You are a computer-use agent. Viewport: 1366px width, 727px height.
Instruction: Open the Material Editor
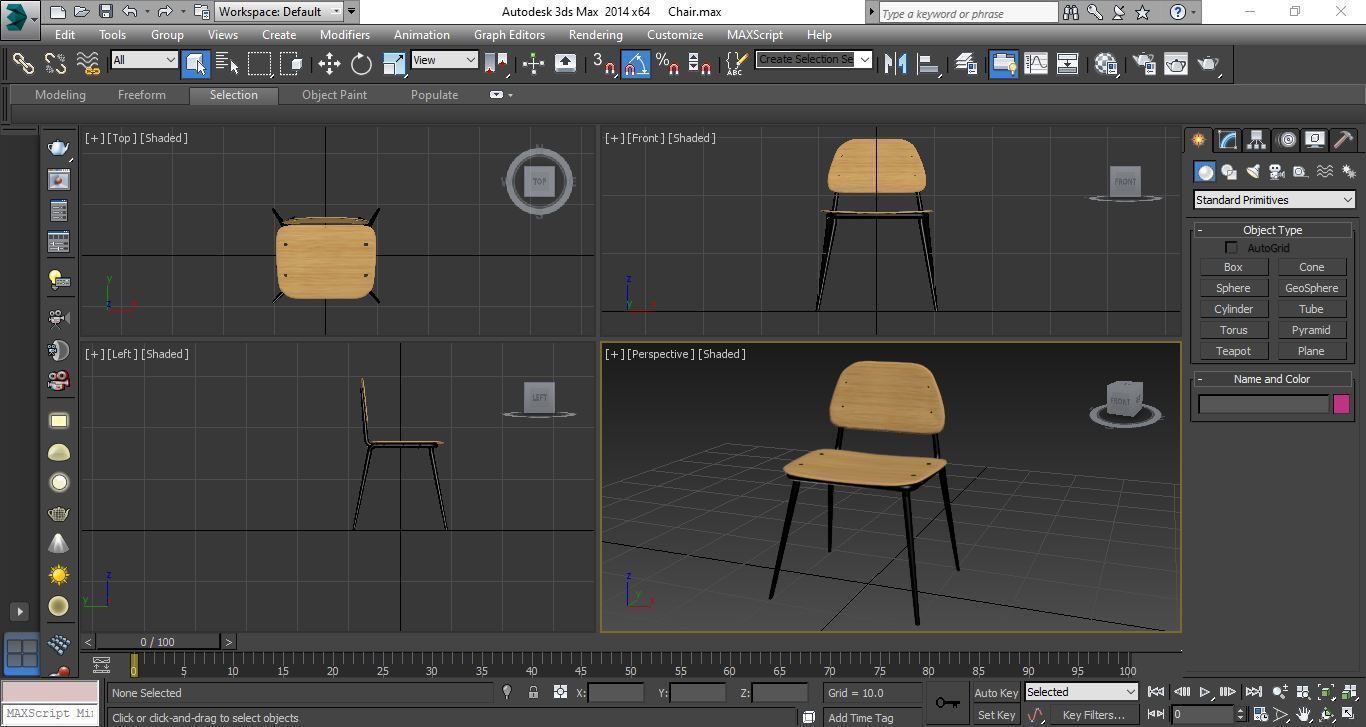click(x=1105, y=63)
